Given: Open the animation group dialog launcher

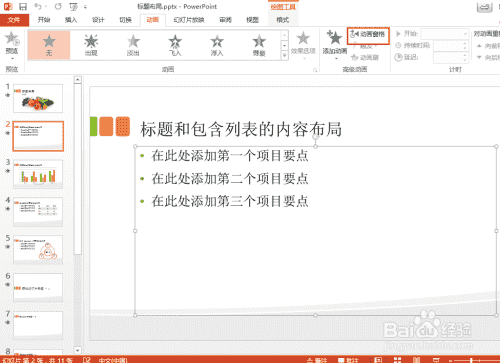Looking at the screenshot, I should (314, 70).
